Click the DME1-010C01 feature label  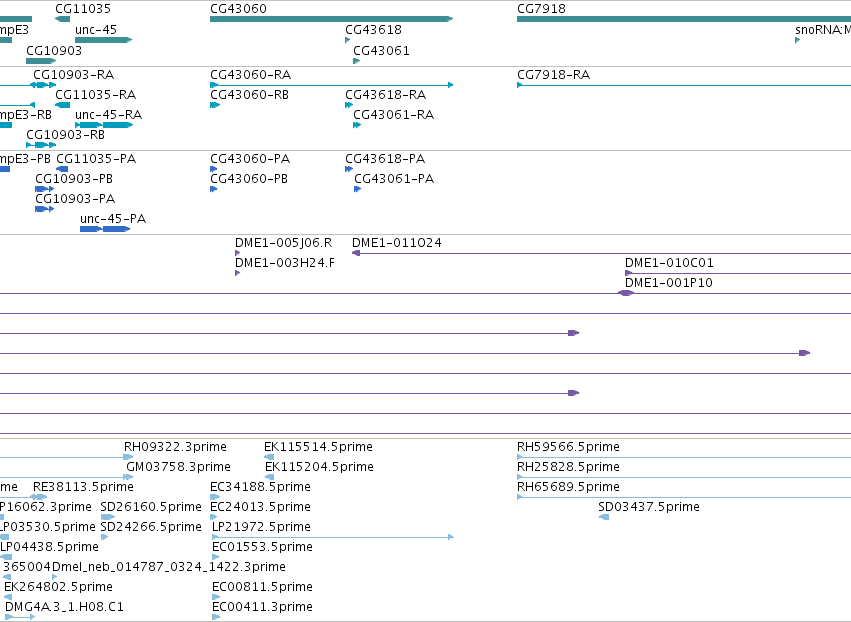point(669,263)
